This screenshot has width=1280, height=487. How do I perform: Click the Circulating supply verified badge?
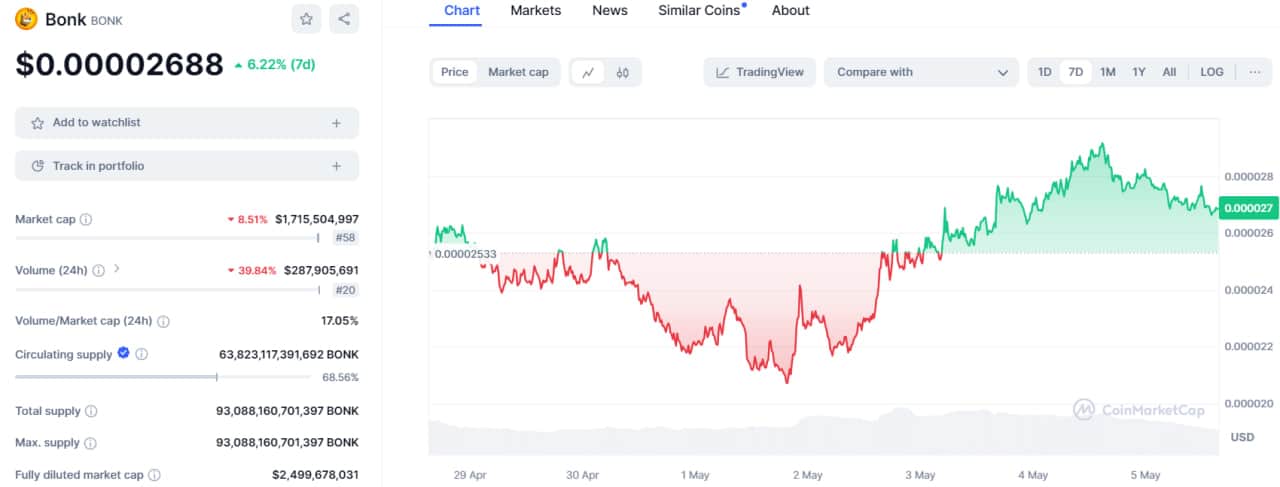pos(123,353)
